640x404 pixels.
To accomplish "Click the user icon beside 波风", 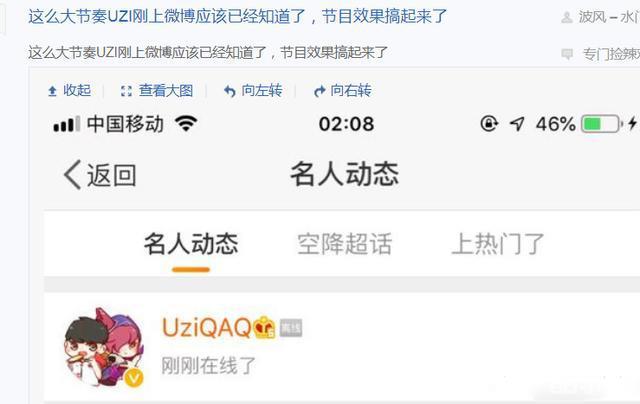I will [567, 17].
